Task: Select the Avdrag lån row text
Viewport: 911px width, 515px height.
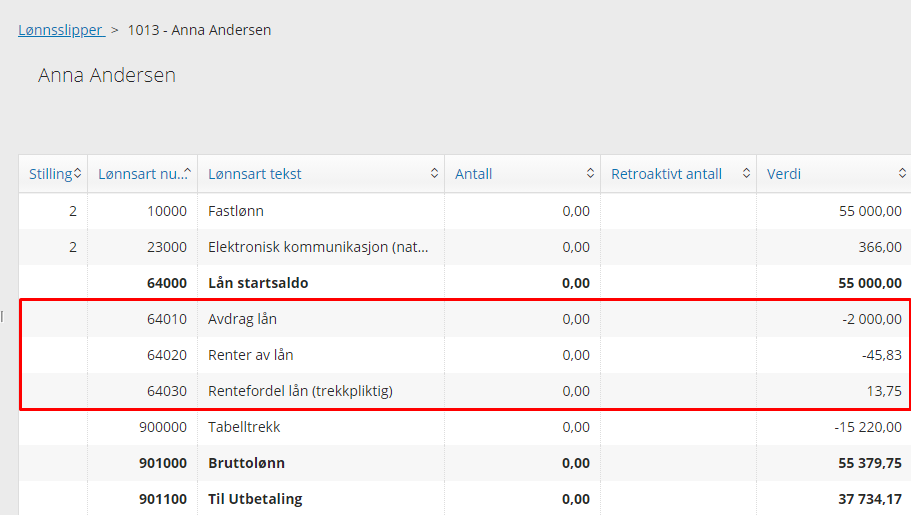Action: point(242,319)
